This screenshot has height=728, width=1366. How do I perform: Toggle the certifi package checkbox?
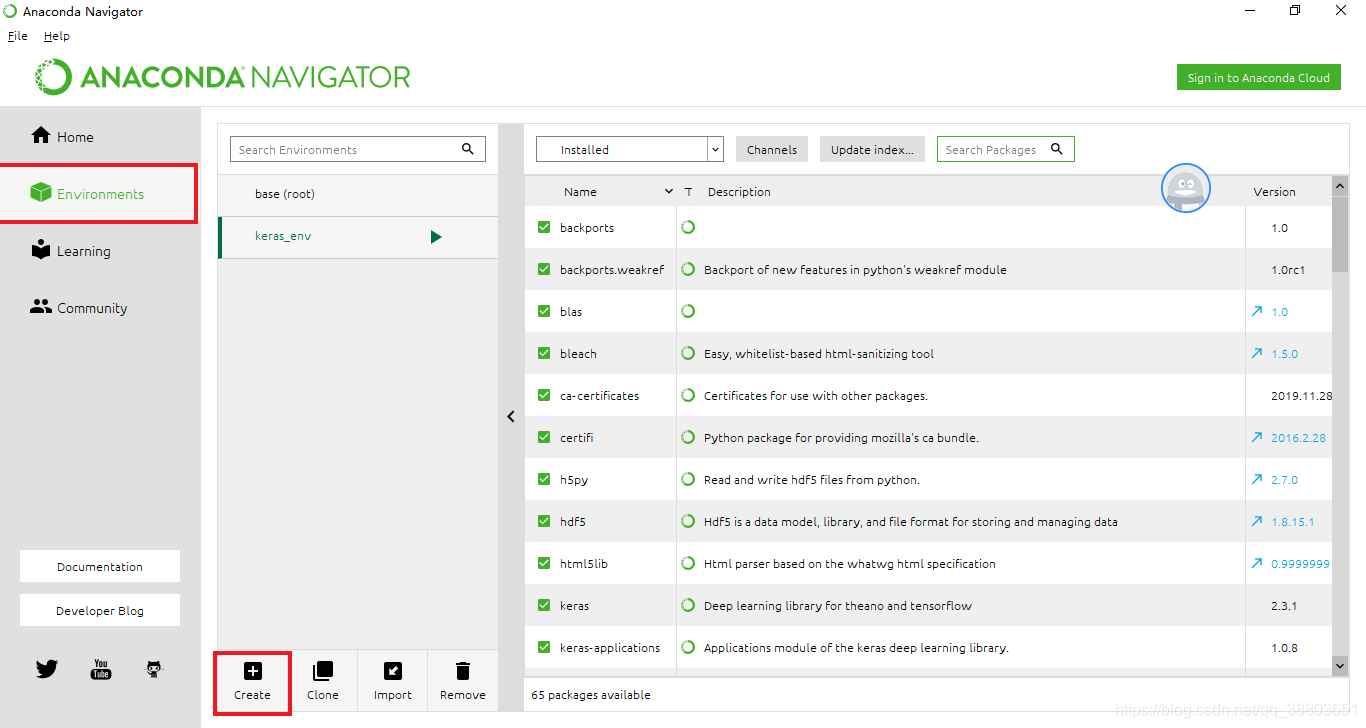[x=544, y=437]
